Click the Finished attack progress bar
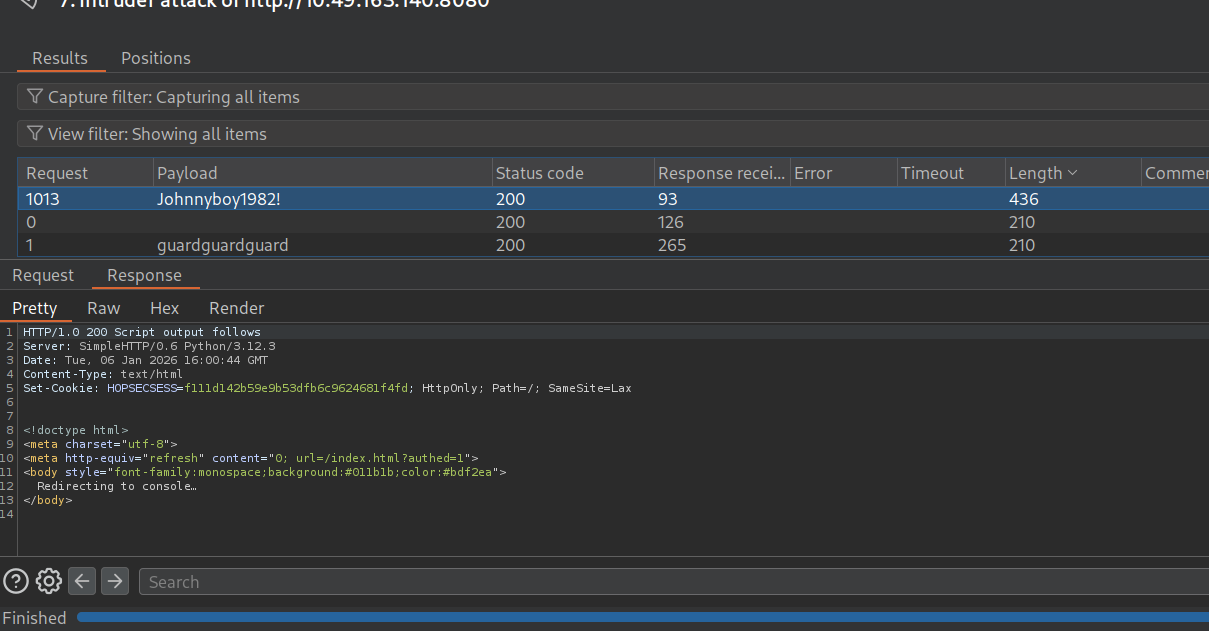The width and height of the screenshot is (1209, 631). coord(640,617)
